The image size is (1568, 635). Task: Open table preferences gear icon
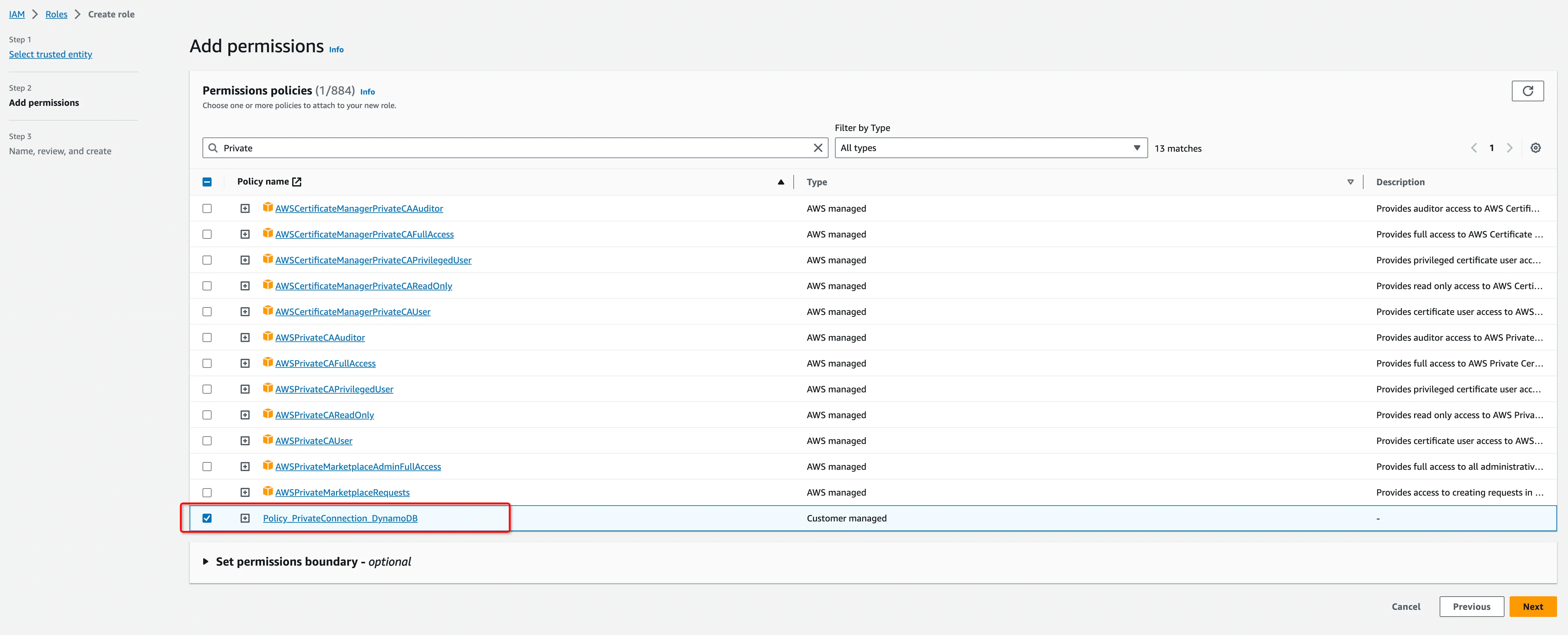1535,148
